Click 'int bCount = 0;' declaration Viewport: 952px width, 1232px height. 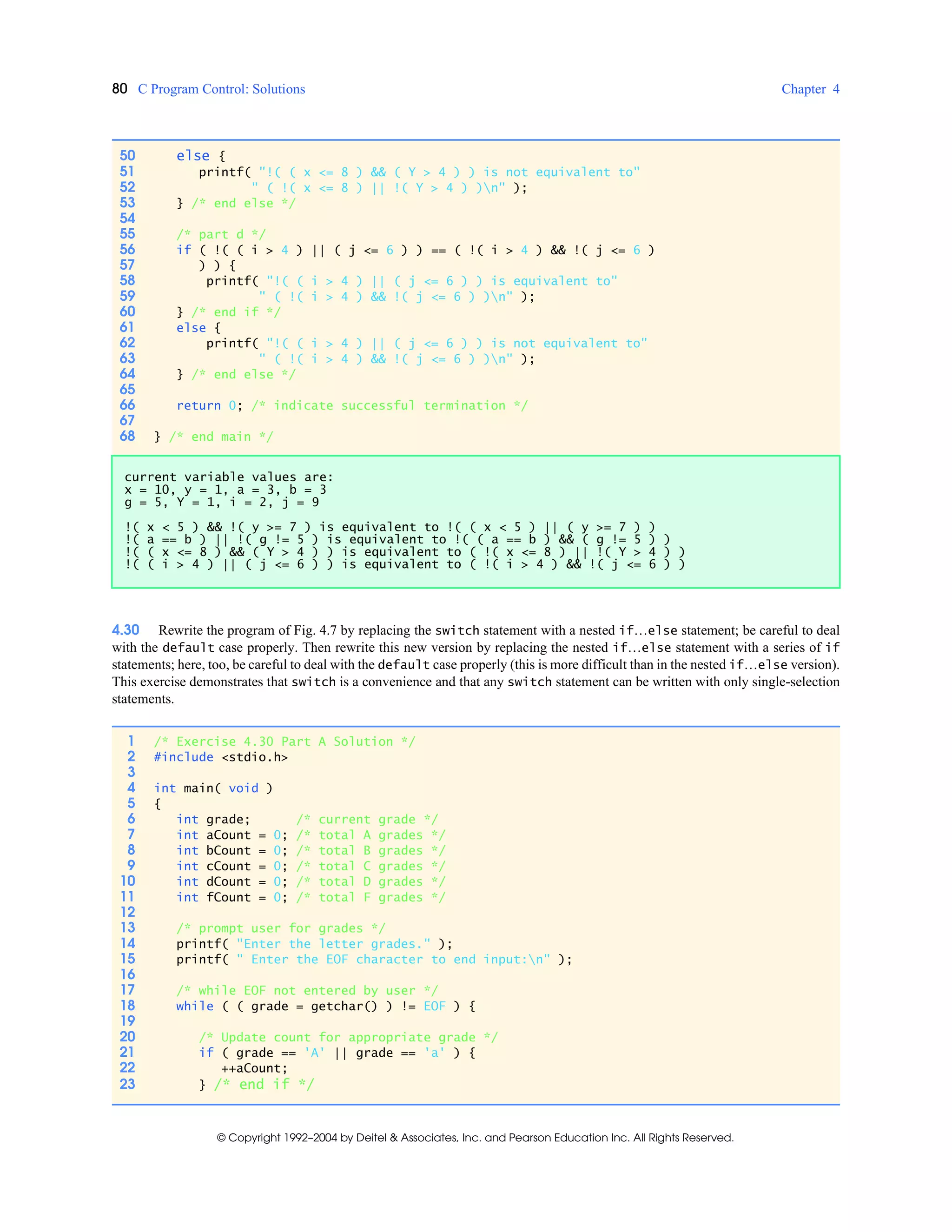click(x=232, y=851)
